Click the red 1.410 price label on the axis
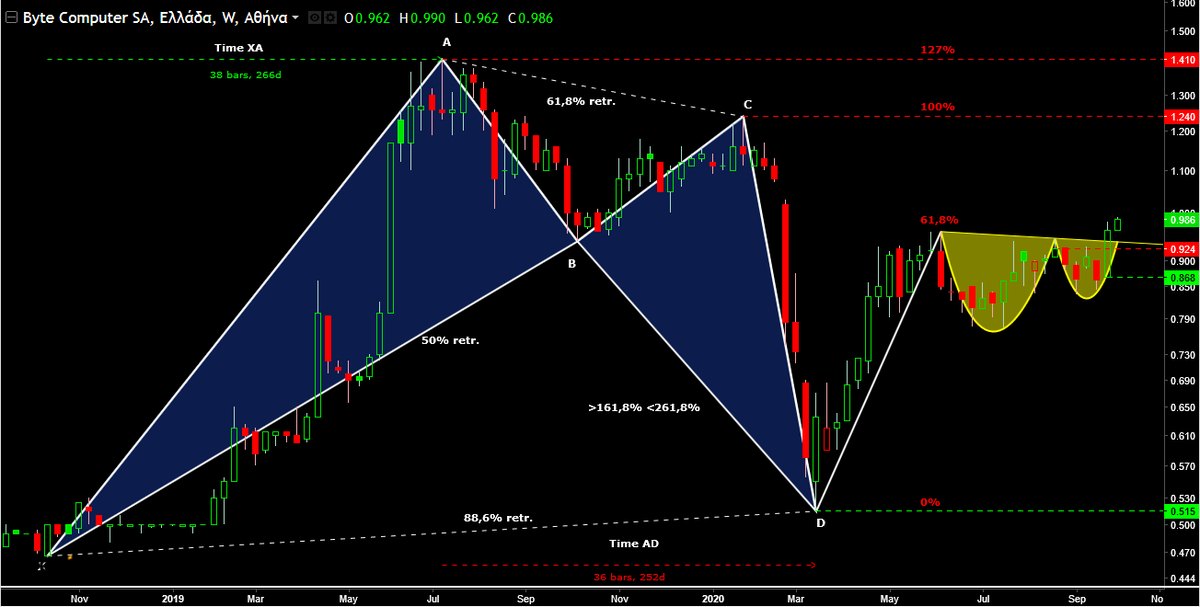This screenshot has width=1200, height=607. click(x=1182, y=60)
